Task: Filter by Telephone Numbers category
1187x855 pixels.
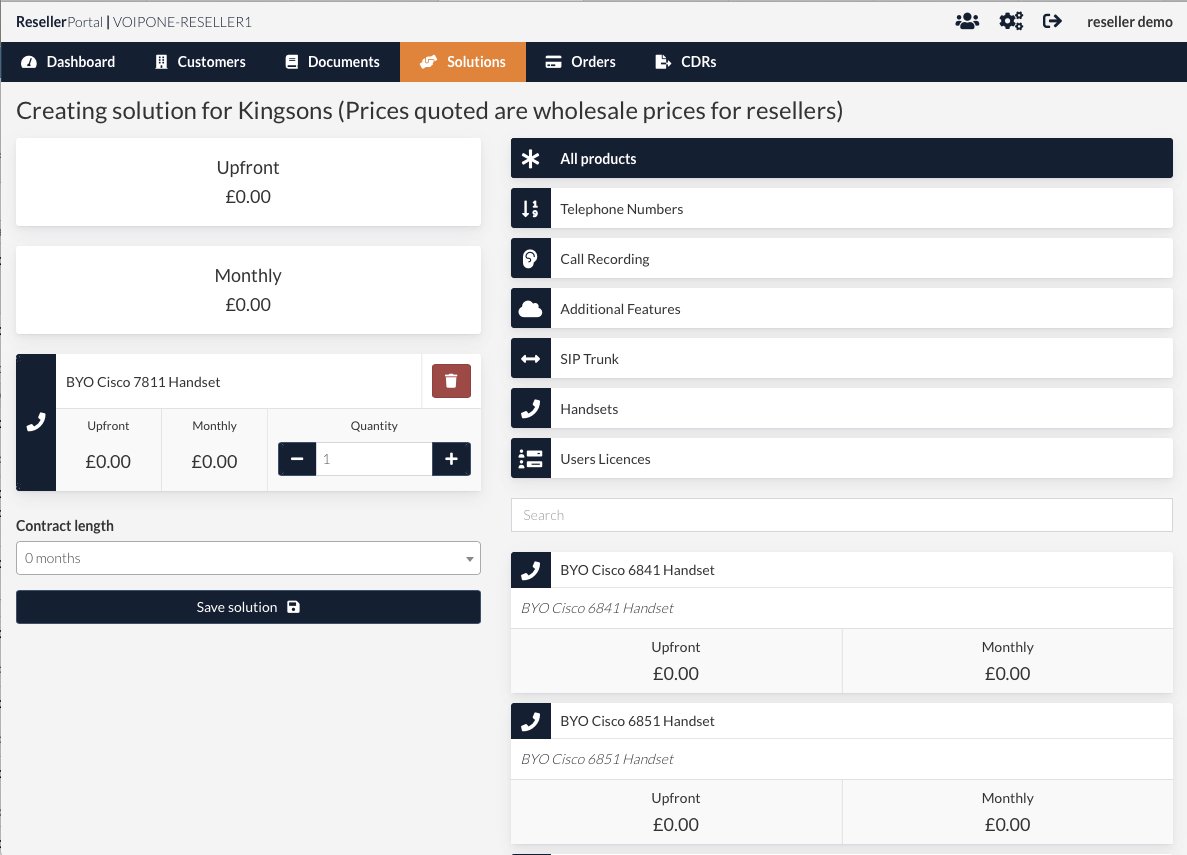Action: [842, 208]
